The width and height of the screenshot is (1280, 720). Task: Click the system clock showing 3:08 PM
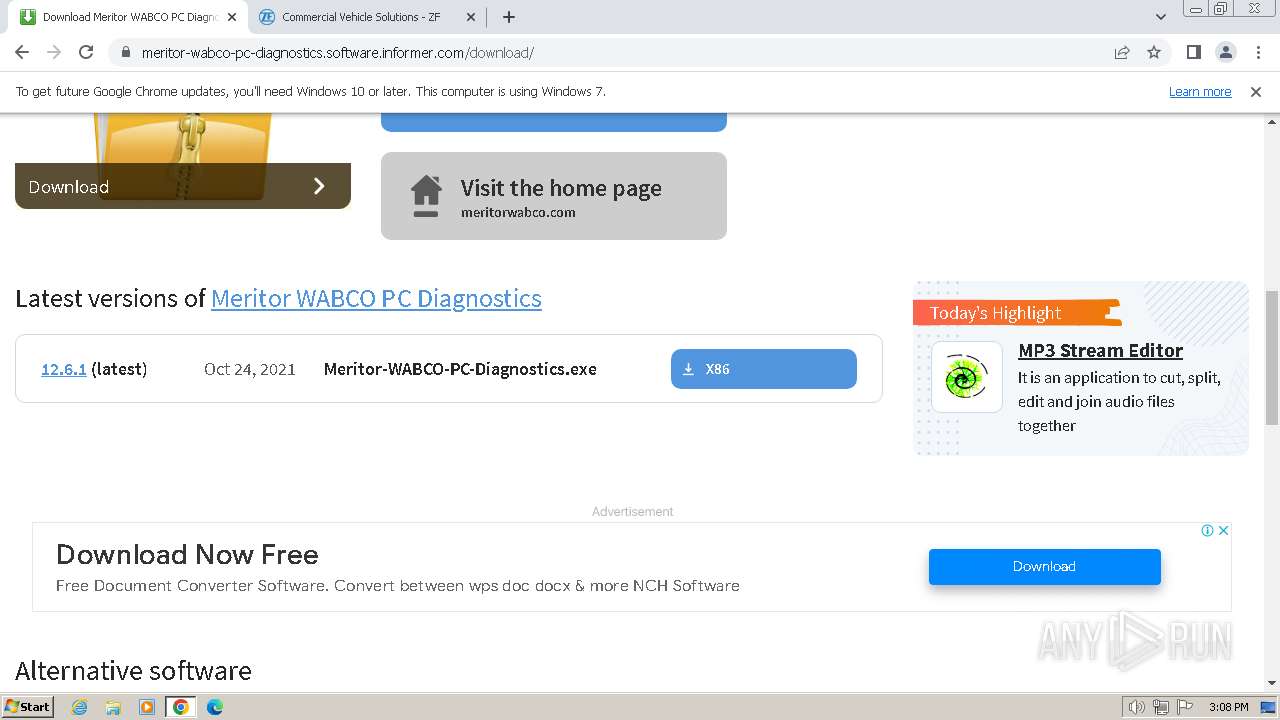click(1228, 707)
